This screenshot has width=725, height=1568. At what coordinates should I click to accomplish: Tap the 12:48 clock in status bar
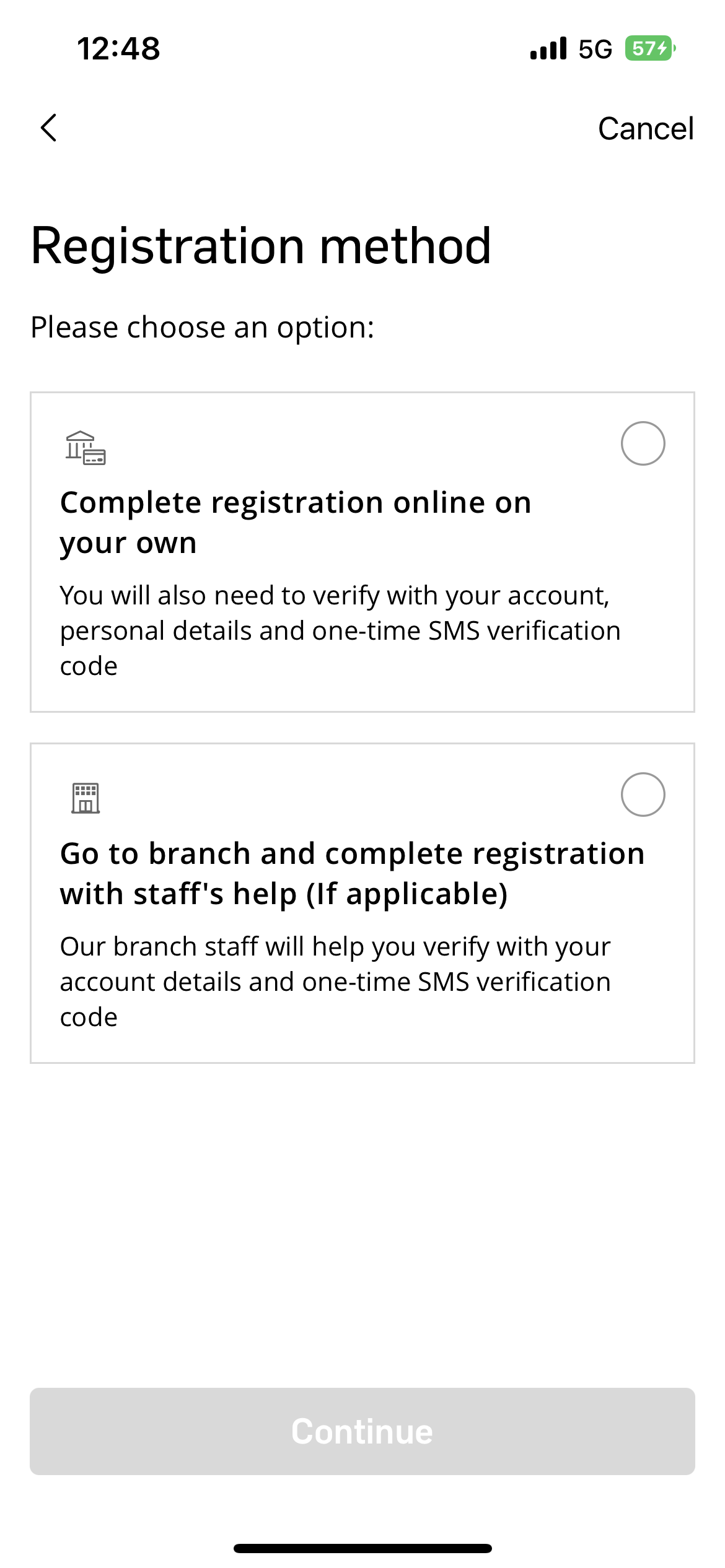click(118, 48)
